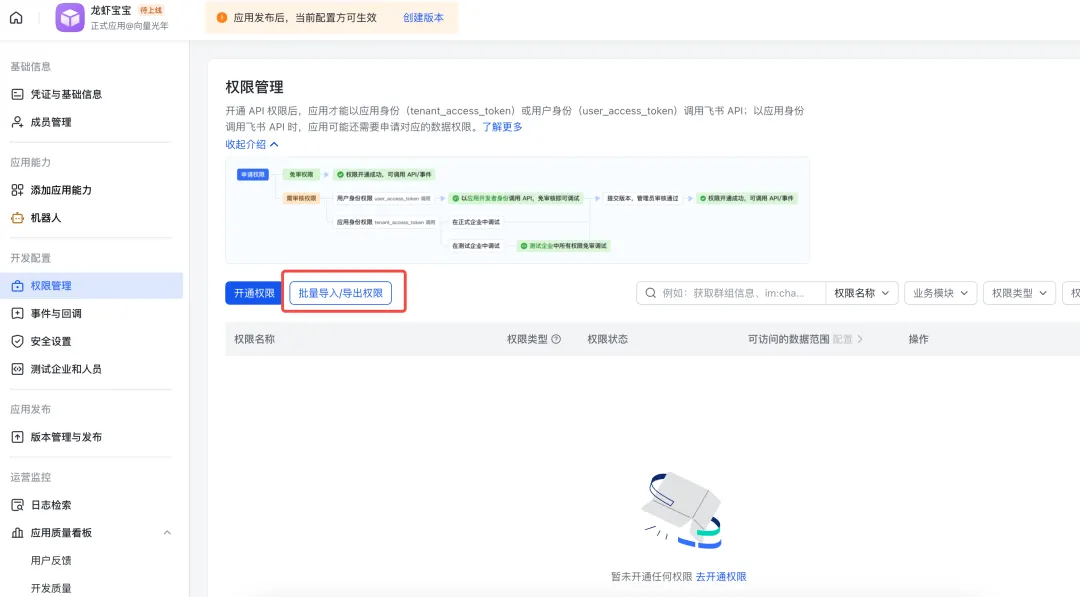Open the 龙虾宝宝 app logo icon
Screen dimensions: 1080x597
(x=70, y=18)
